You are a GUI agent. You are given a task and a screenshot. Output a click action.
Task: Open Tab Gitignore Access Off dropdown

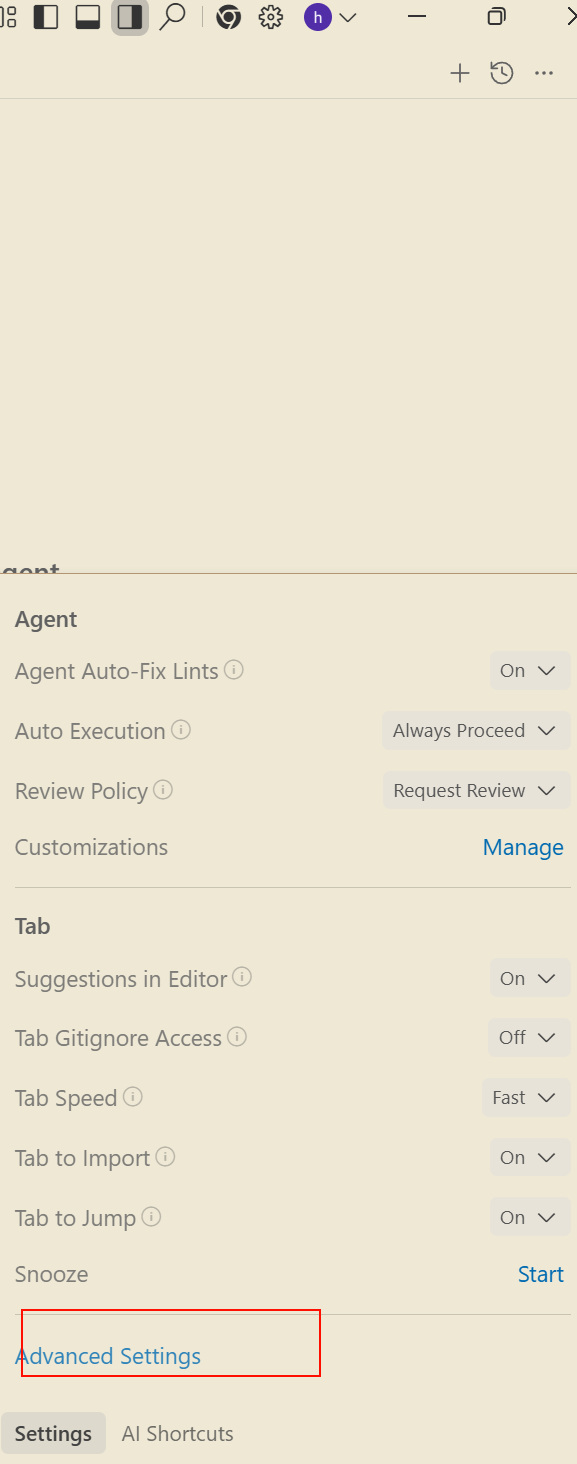click(x=529, y=1038)
